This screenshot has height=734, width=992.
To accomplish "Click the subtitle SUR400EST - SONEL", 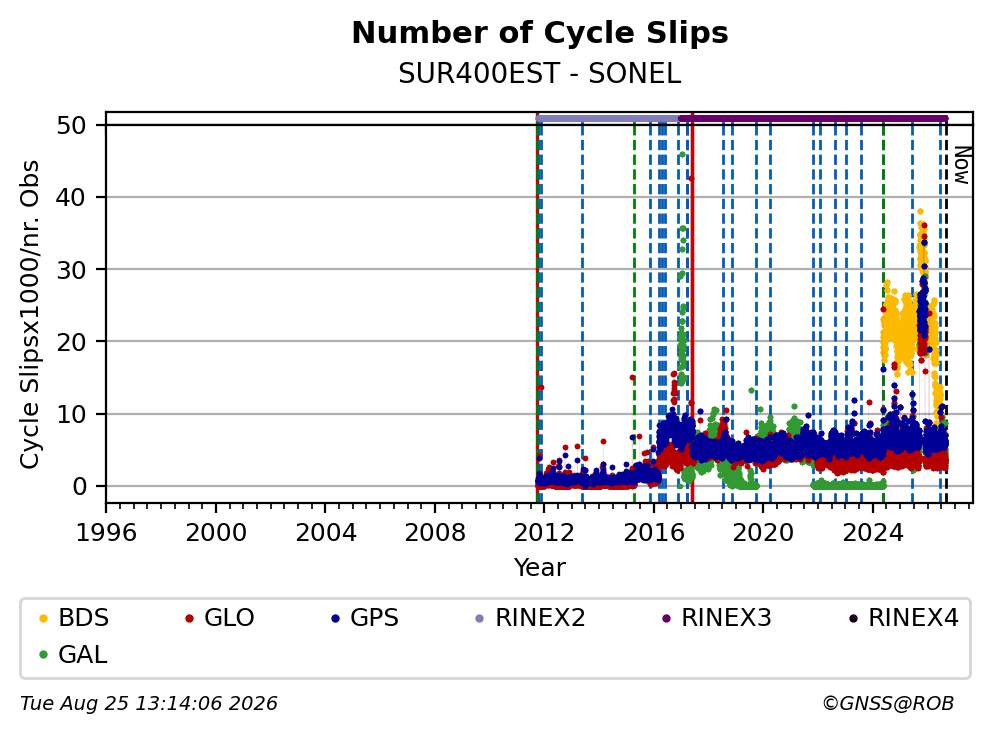I will 540,74.
